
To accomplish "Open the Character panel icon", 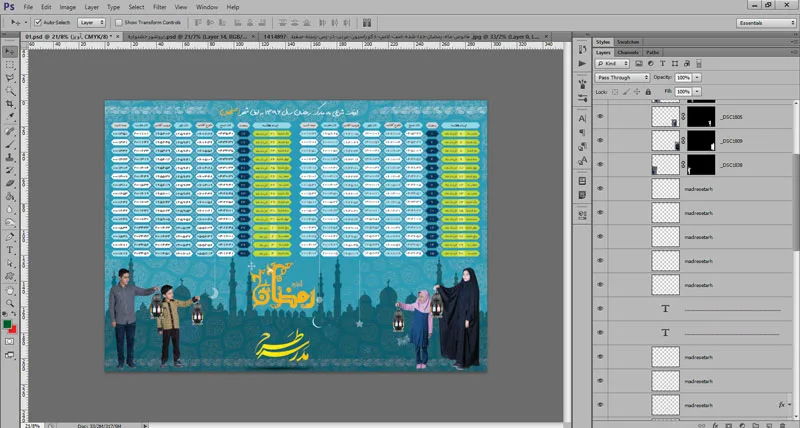I will pos(582,118).
